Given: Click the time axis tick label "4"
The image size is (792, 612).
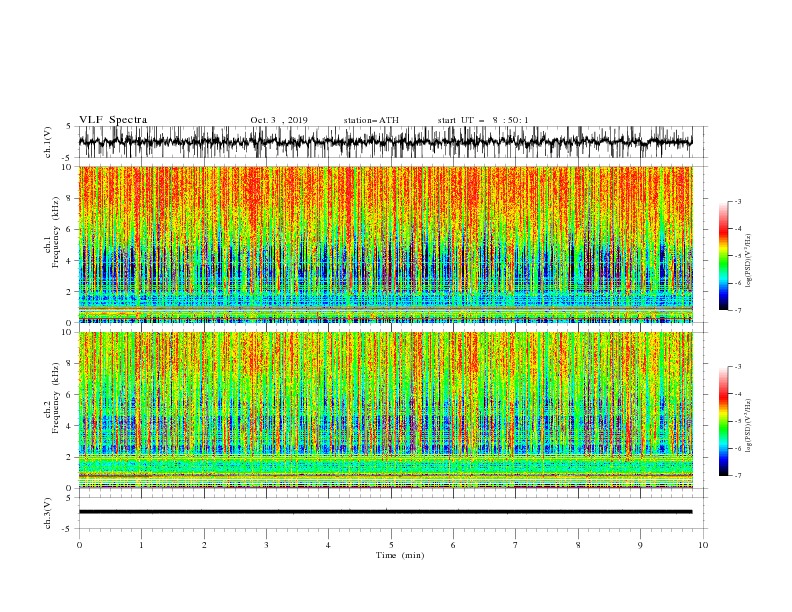Looking at the screenshot, I should pos(328,545).
